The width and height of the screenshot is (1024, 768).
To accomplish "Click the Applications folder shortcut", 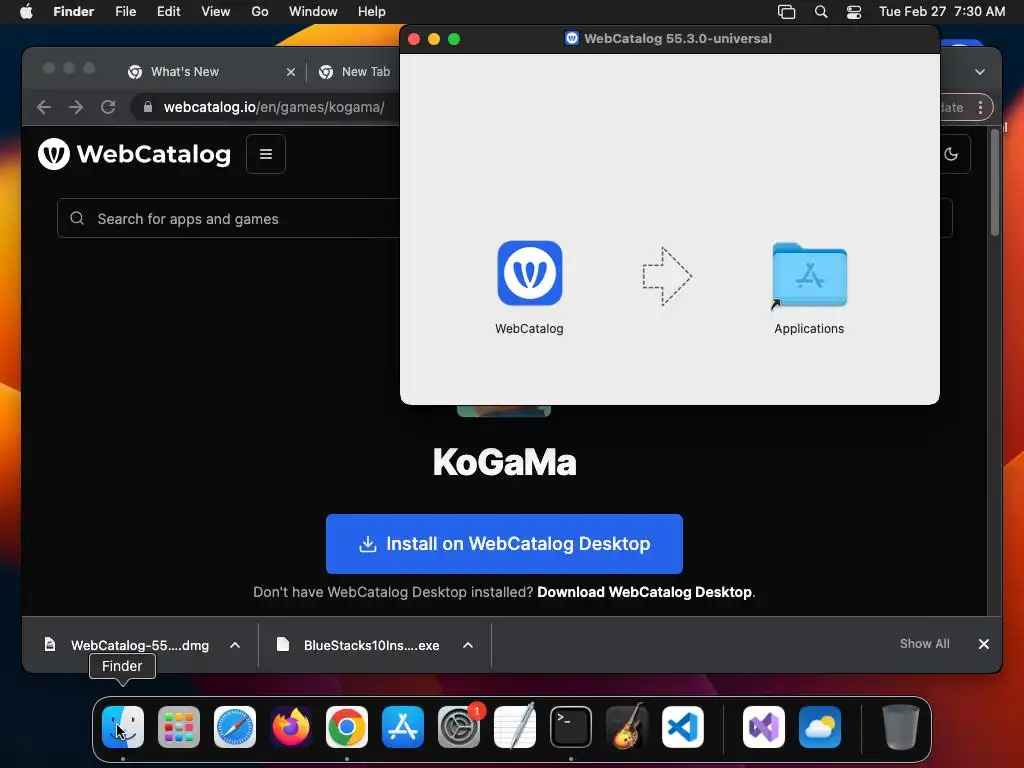I will [x=809, y=275].
